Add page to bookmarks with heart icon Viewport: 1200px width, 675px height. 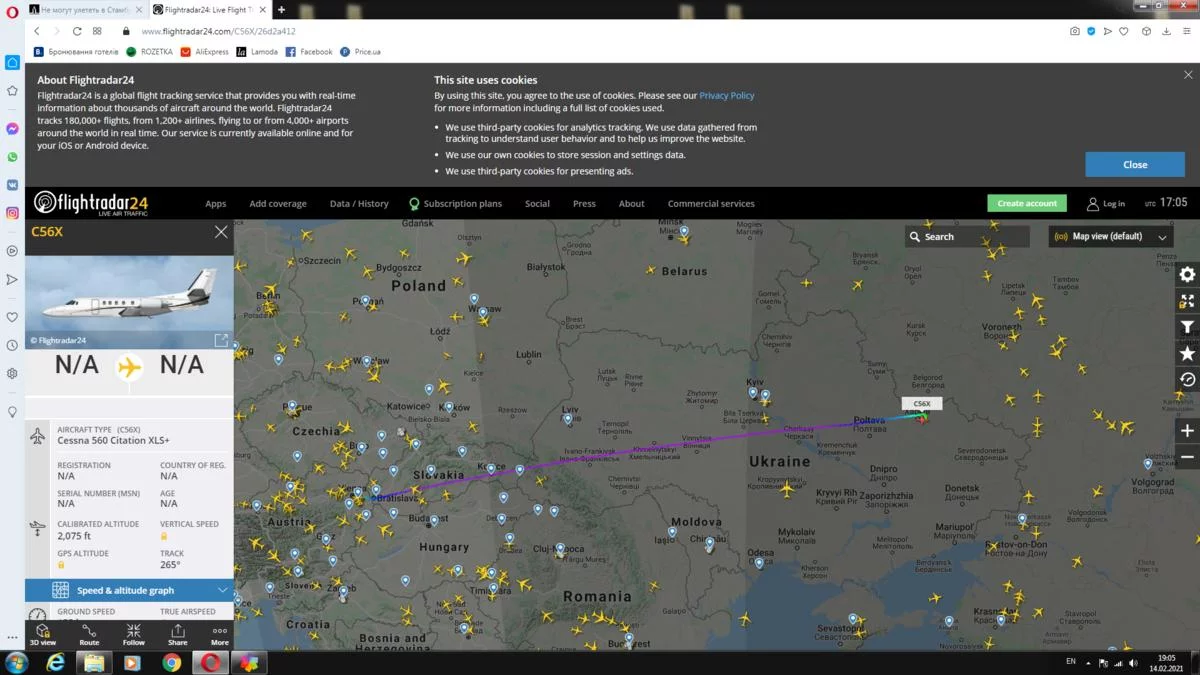click(1123, 31)
